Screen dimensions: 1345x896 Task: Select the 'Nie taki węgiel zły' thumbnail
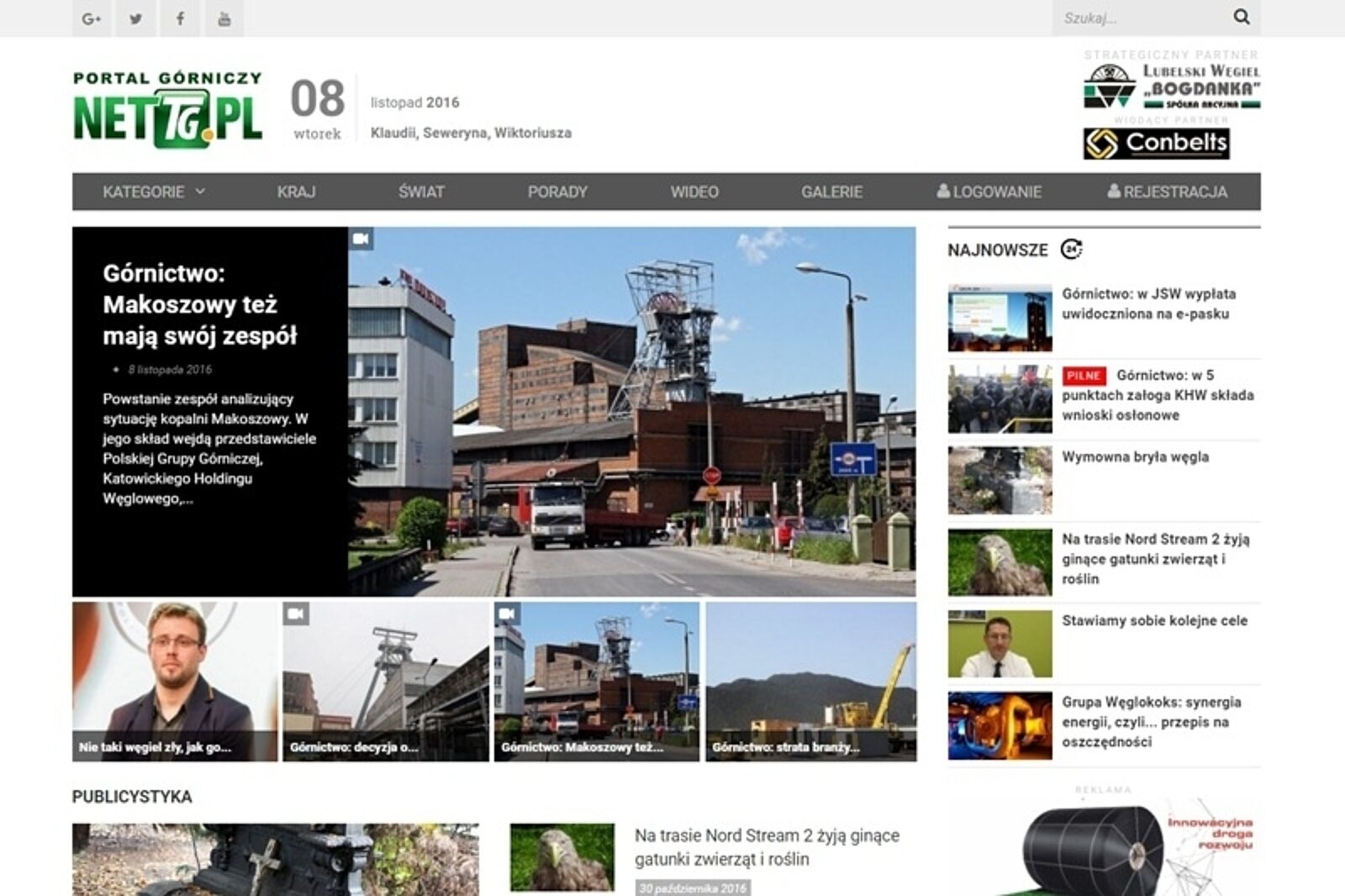[x=175, y=682]
